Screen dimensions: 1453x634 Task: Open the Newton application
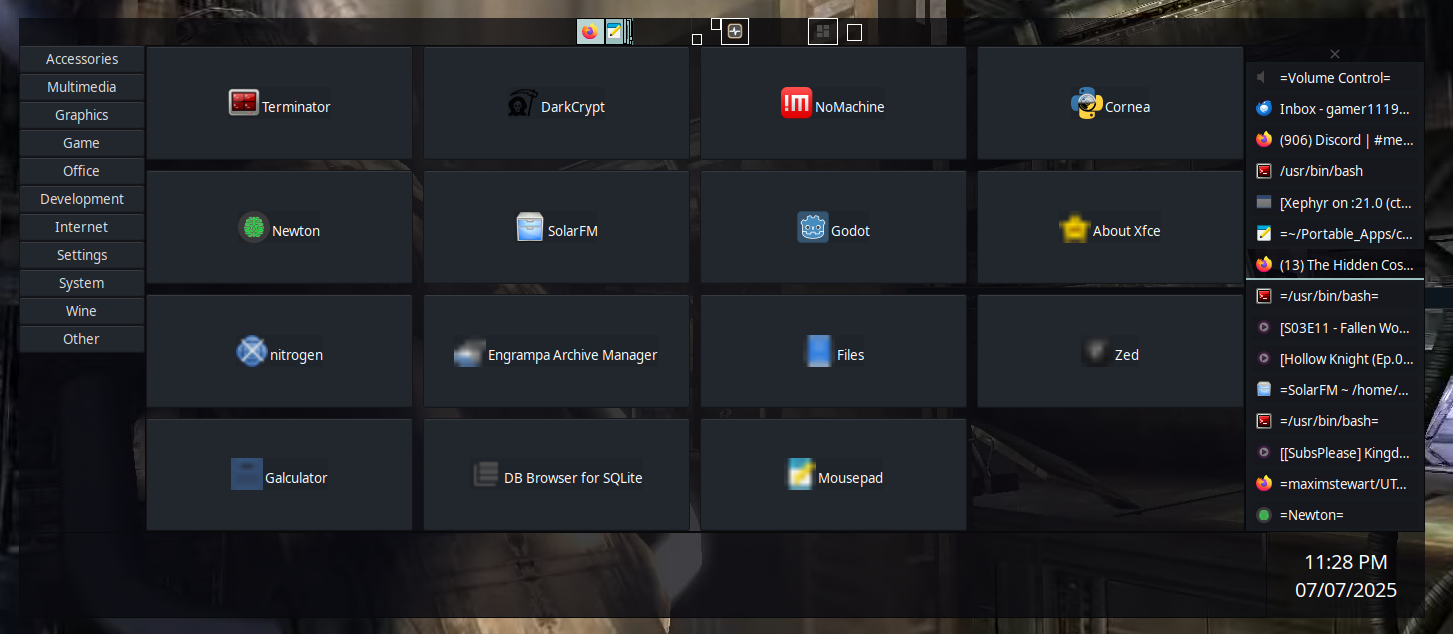(279, 228)
